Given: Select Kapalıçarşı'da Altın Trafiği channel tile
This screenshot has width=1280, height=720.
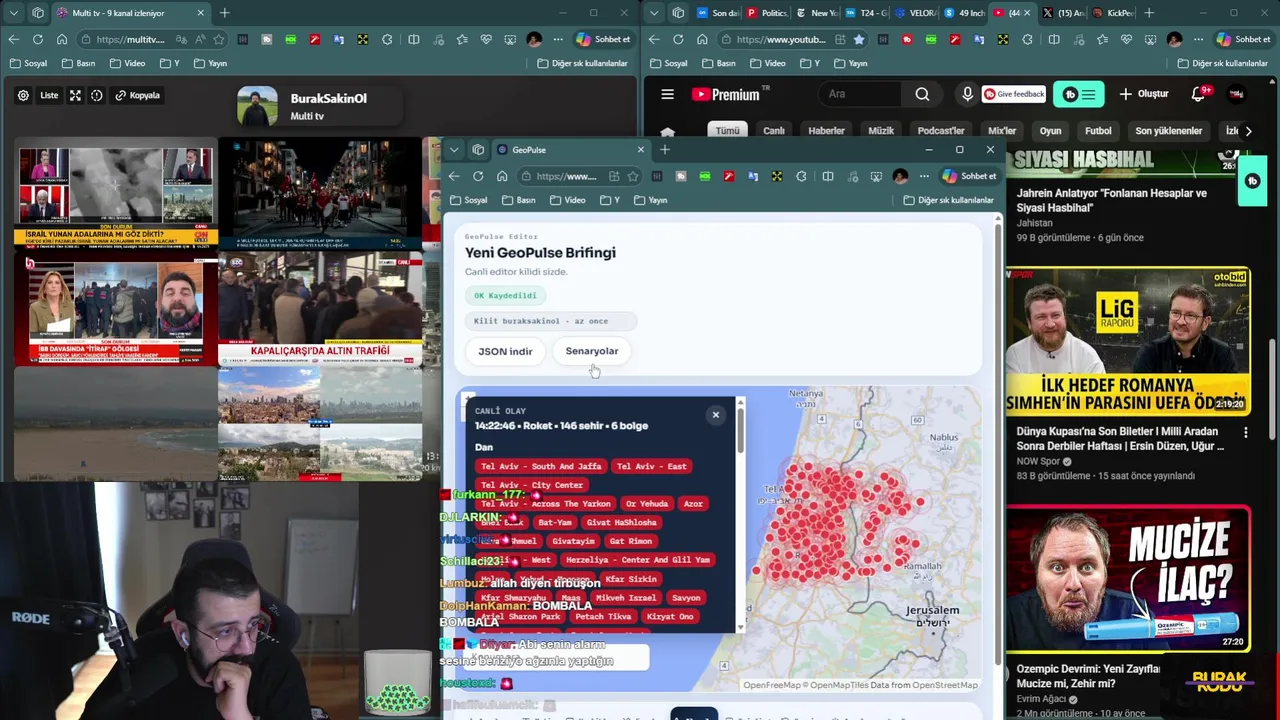Looking at the screenshot, I should point(320,307).
